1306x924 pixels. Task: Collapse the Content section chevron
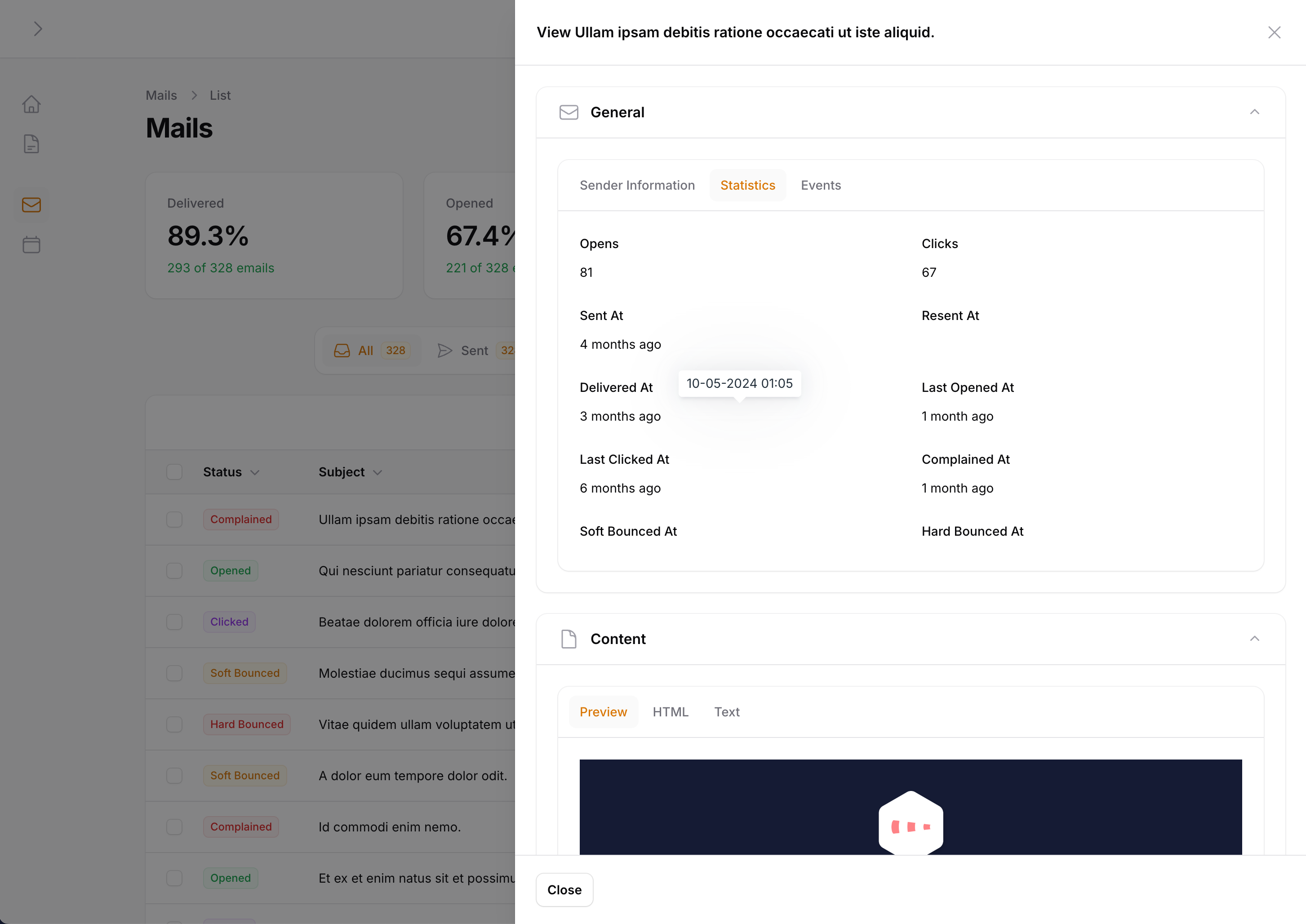[x=1254, y=639]
